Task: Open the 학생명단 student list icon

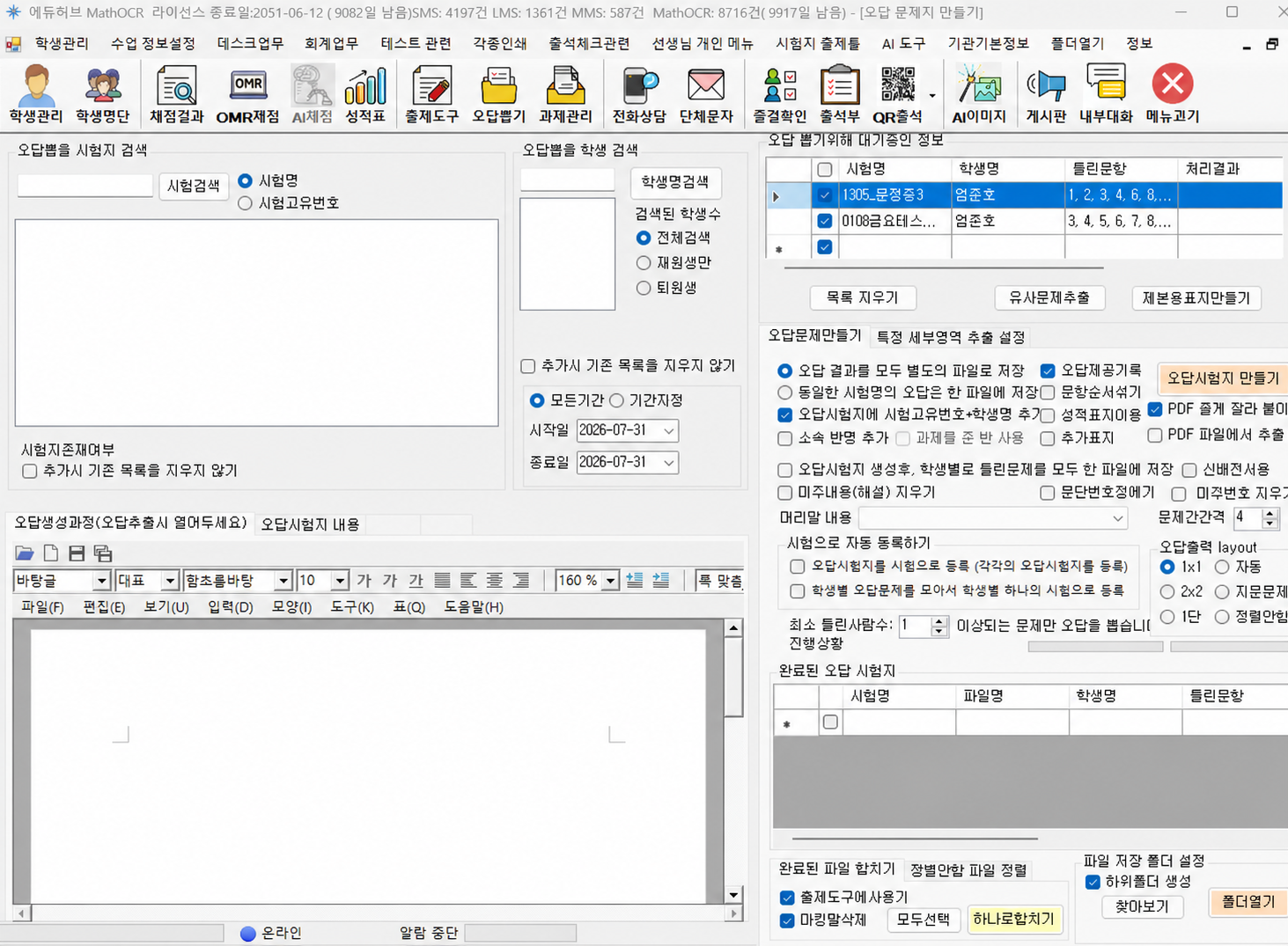Action: pyautogui.click(x=102, y=93)
